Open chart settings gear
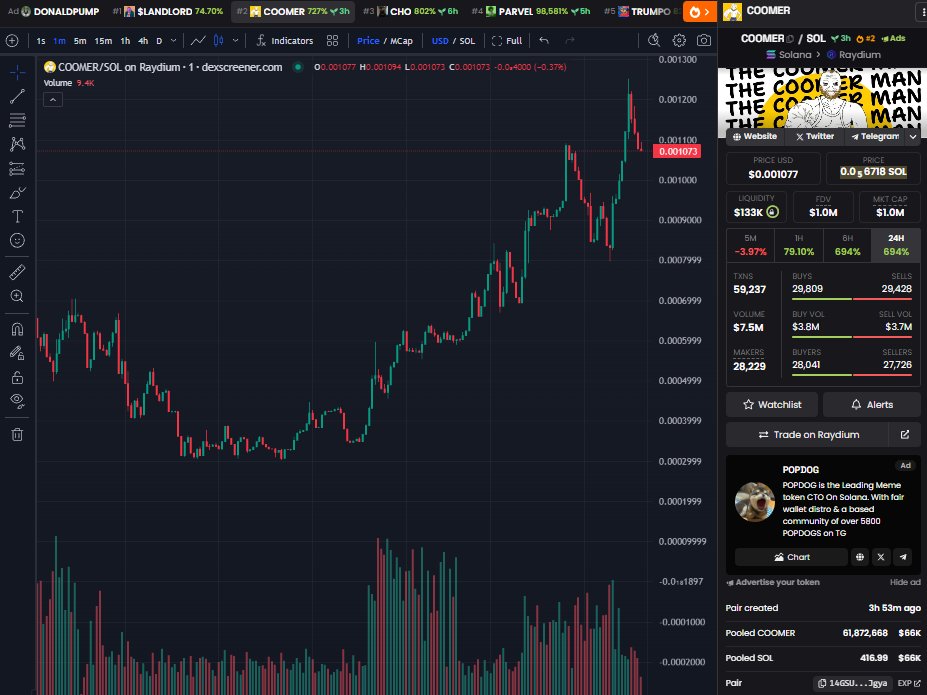The width and height of the screenshot is (927, 695). coord(679,40)
